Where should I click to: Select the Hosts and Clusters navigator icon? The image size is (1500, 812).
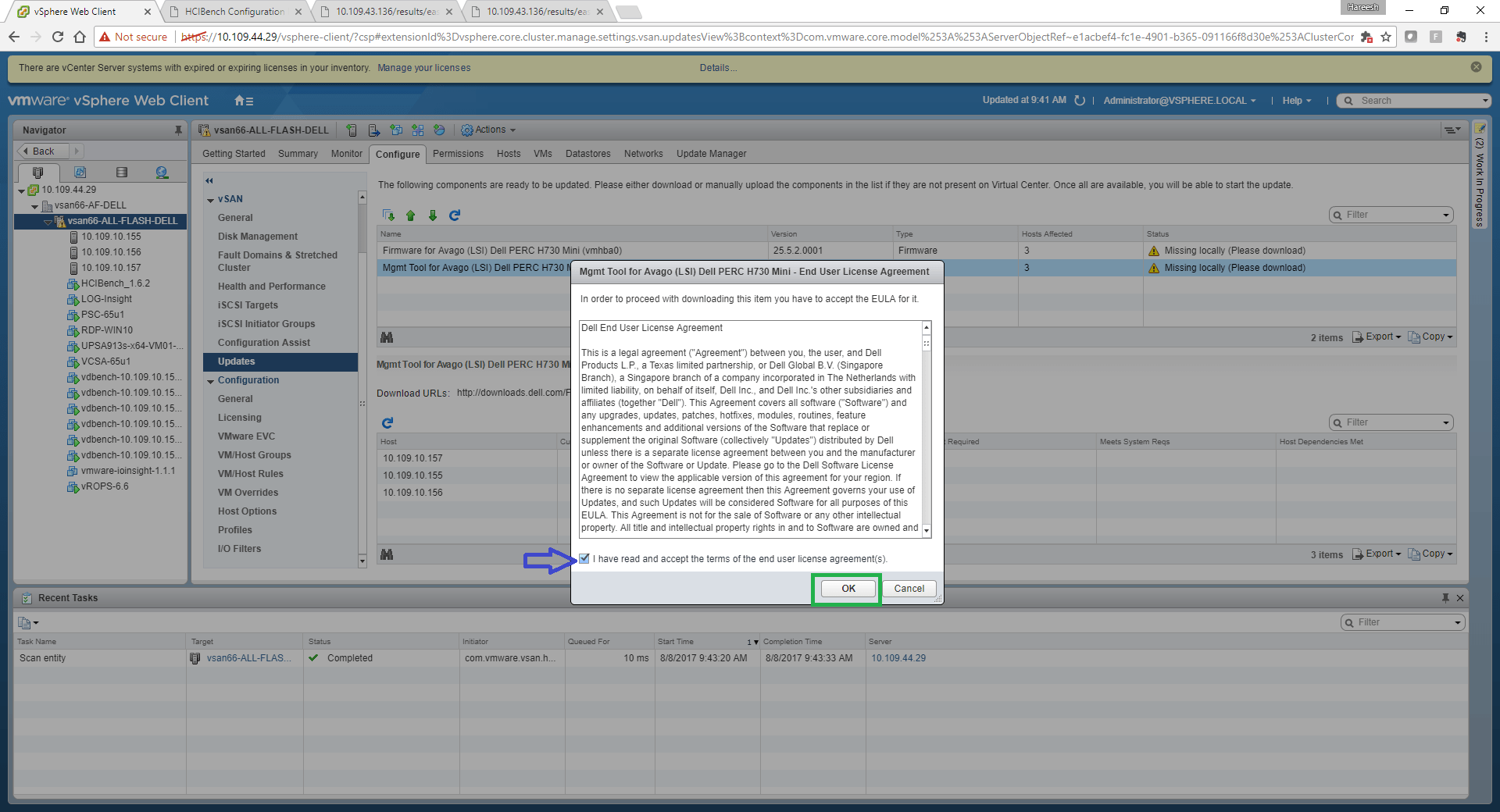pyautogui.click(x=37, y=173)
